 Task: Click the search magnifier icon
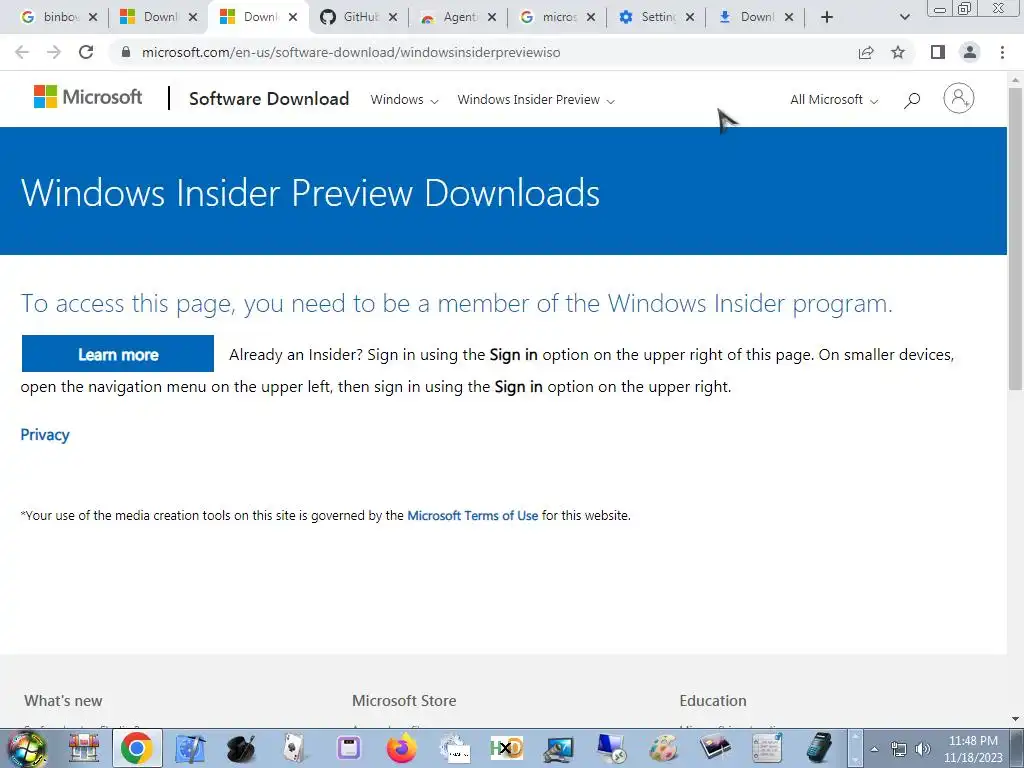[912, 100]
